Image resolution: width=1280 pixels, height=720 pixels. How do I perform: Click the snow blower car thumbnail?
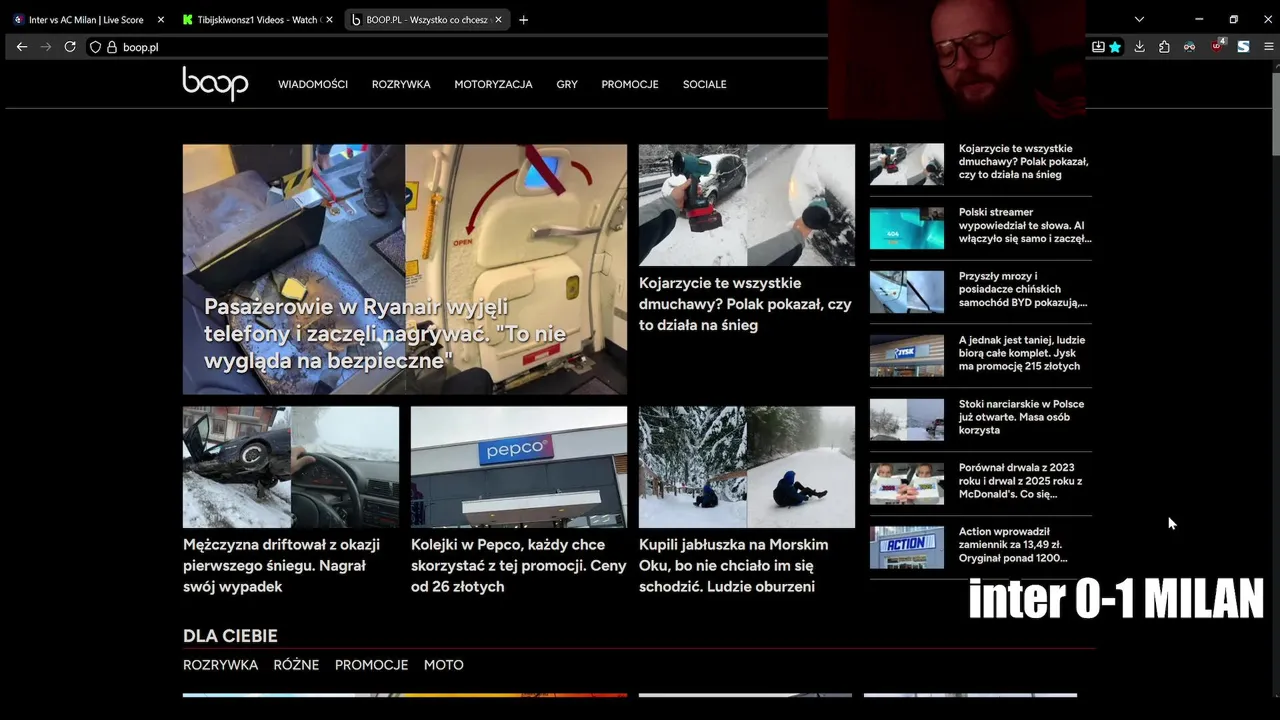(747, 205)
